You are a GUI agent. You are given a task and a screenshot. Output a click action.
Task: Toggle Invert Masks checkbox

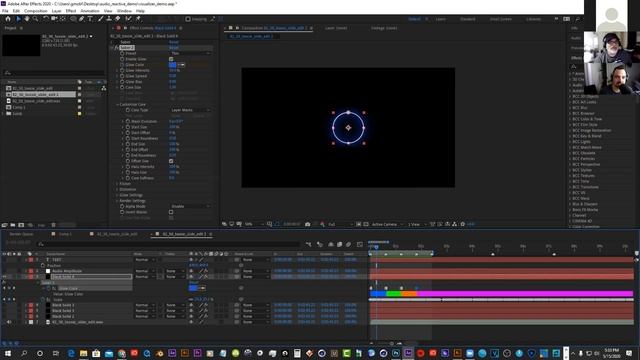pos(171,212)
